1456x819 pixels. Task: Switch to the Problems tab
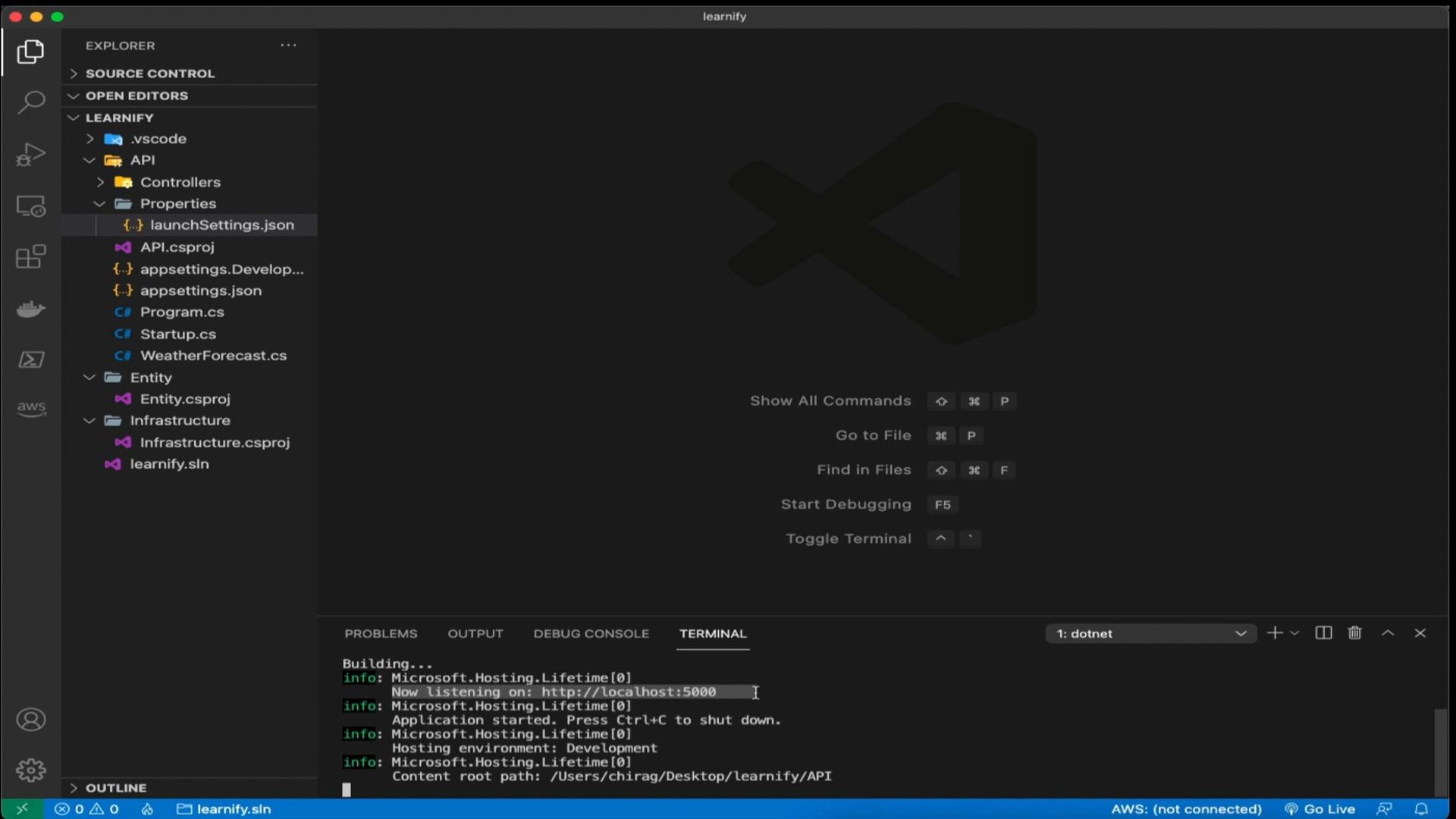click(x=381, y=633)
